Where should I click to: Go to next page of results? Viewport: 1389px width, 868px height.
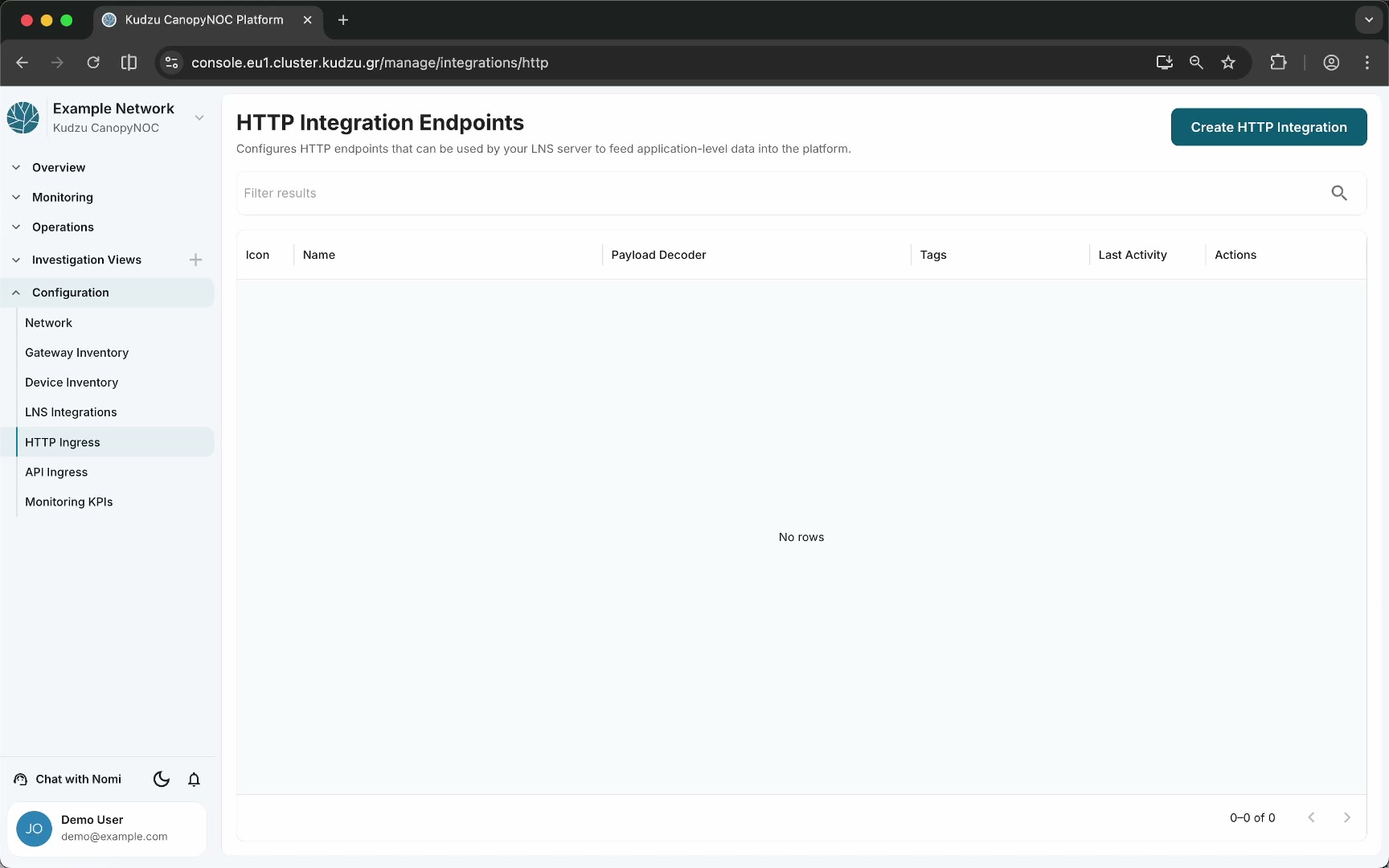[1346, 817]
